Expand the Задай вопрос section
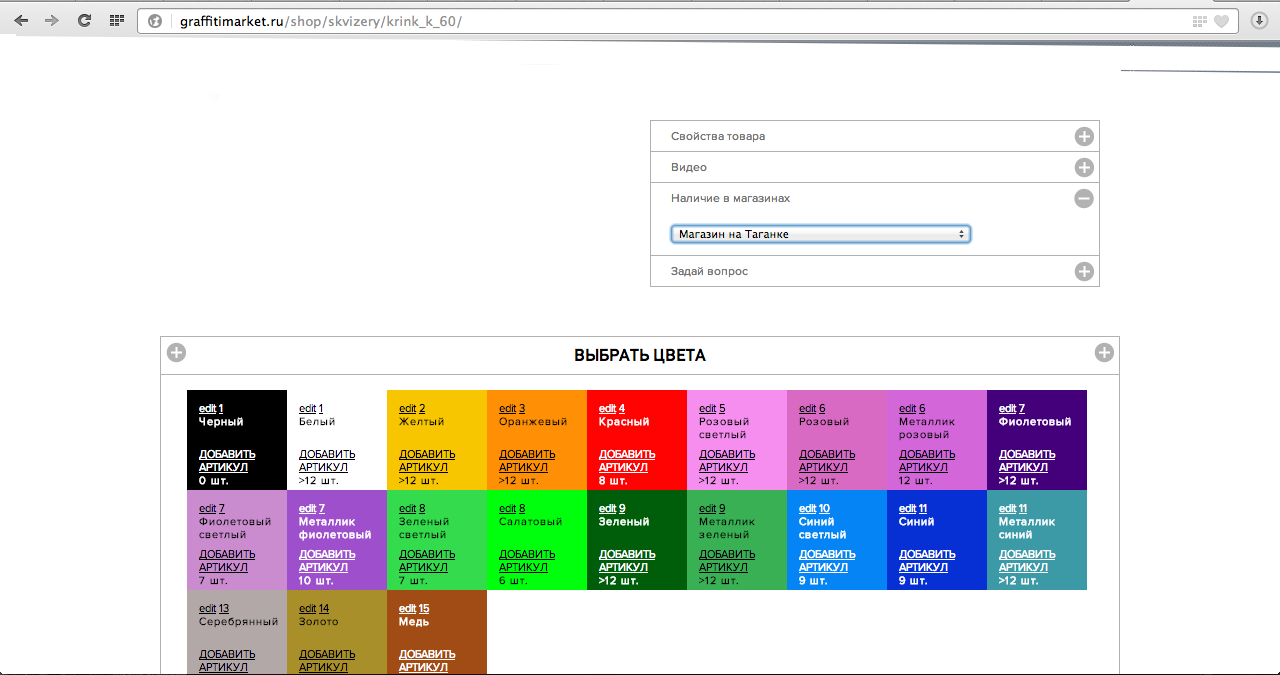Viewport: 1280px width, 675px height. [1084, 272]
